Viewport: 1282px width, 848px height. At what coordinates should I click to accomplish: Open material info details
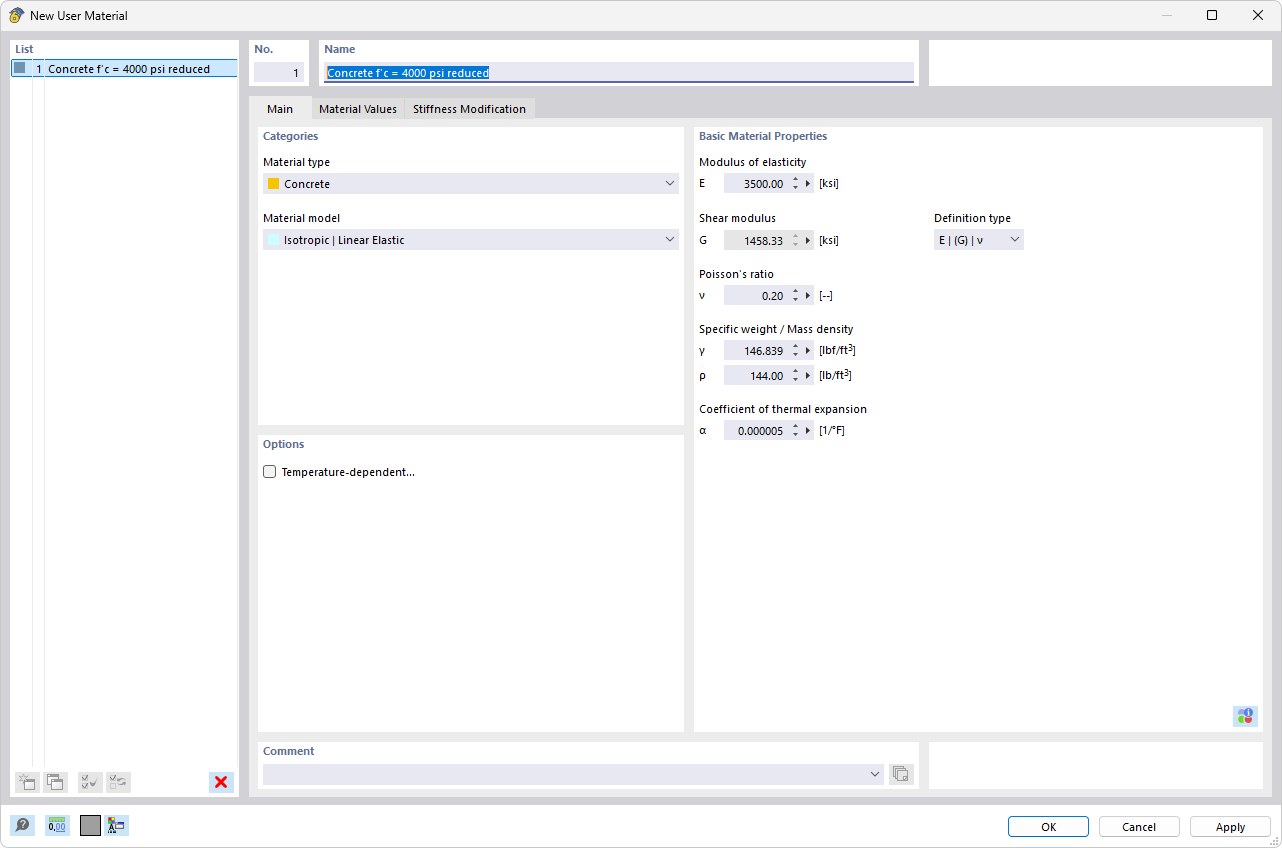pos(1245,716)
